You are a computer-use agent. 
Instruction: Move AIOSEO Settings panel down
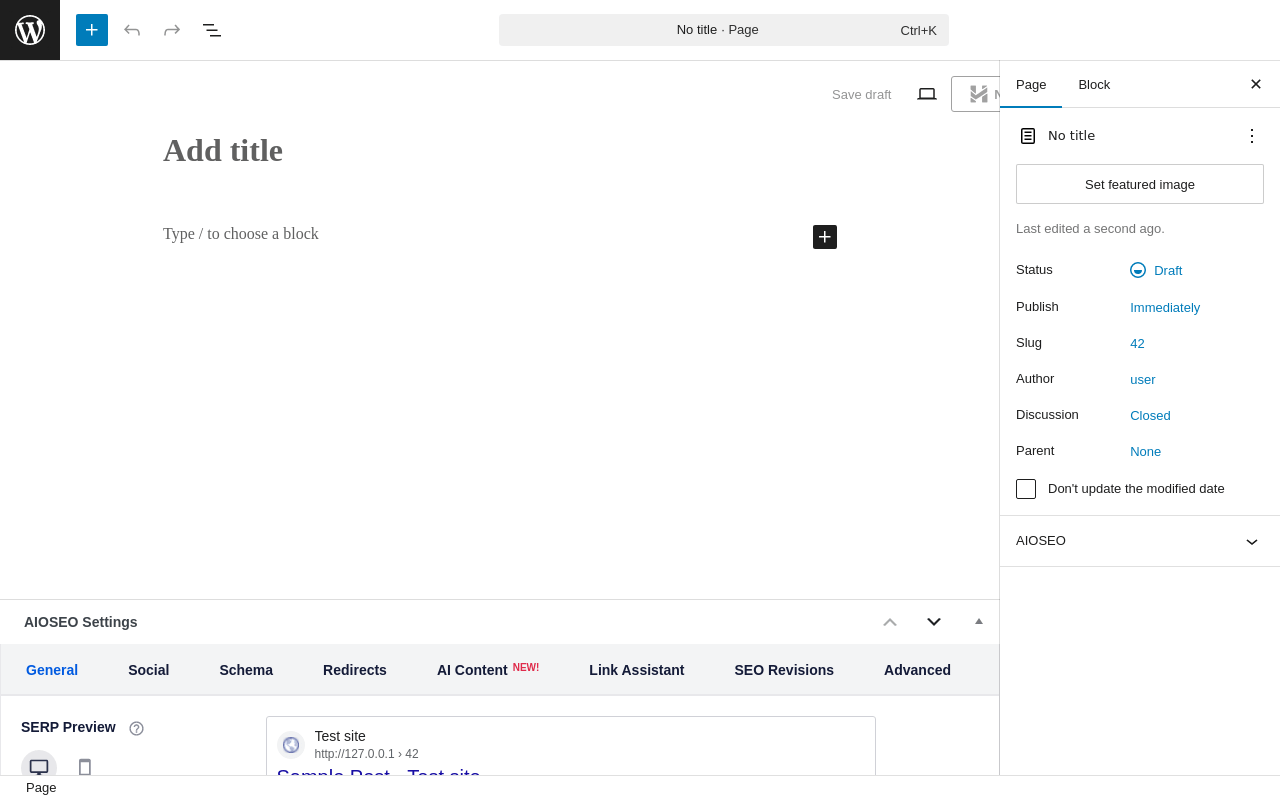934,622
